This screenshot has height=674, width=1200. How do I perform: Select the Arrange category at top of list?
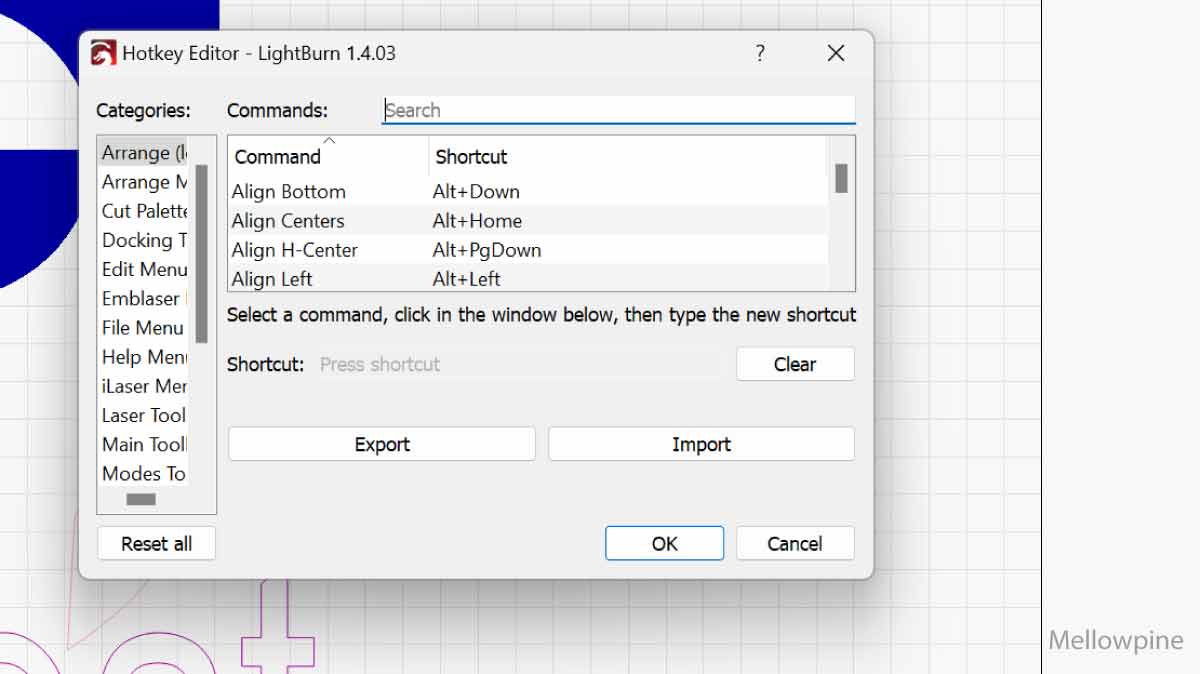click(x=144, y=153)
